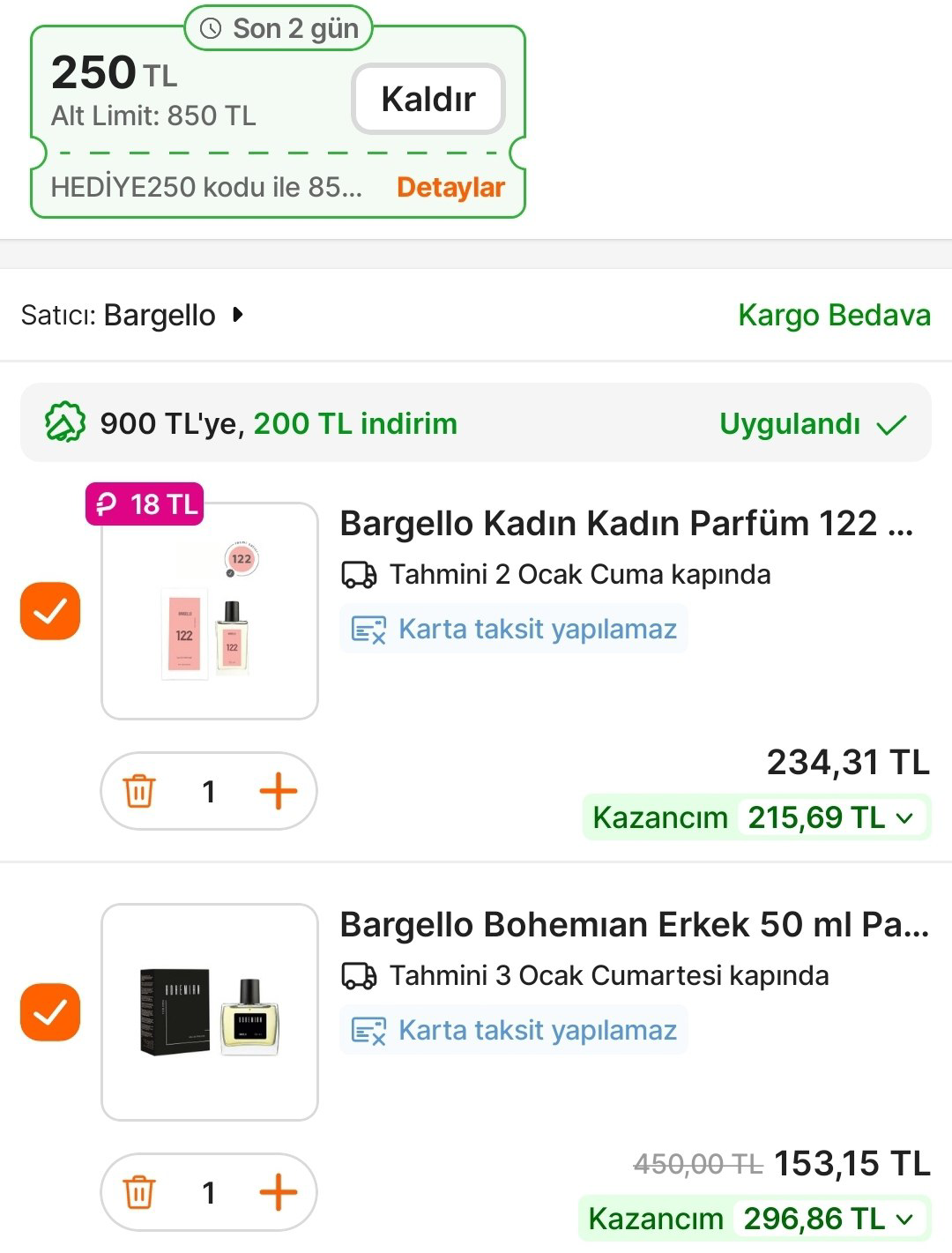Open Bargello Kadın Kadın Parfüm 122 product title

[x=626, y=523]
